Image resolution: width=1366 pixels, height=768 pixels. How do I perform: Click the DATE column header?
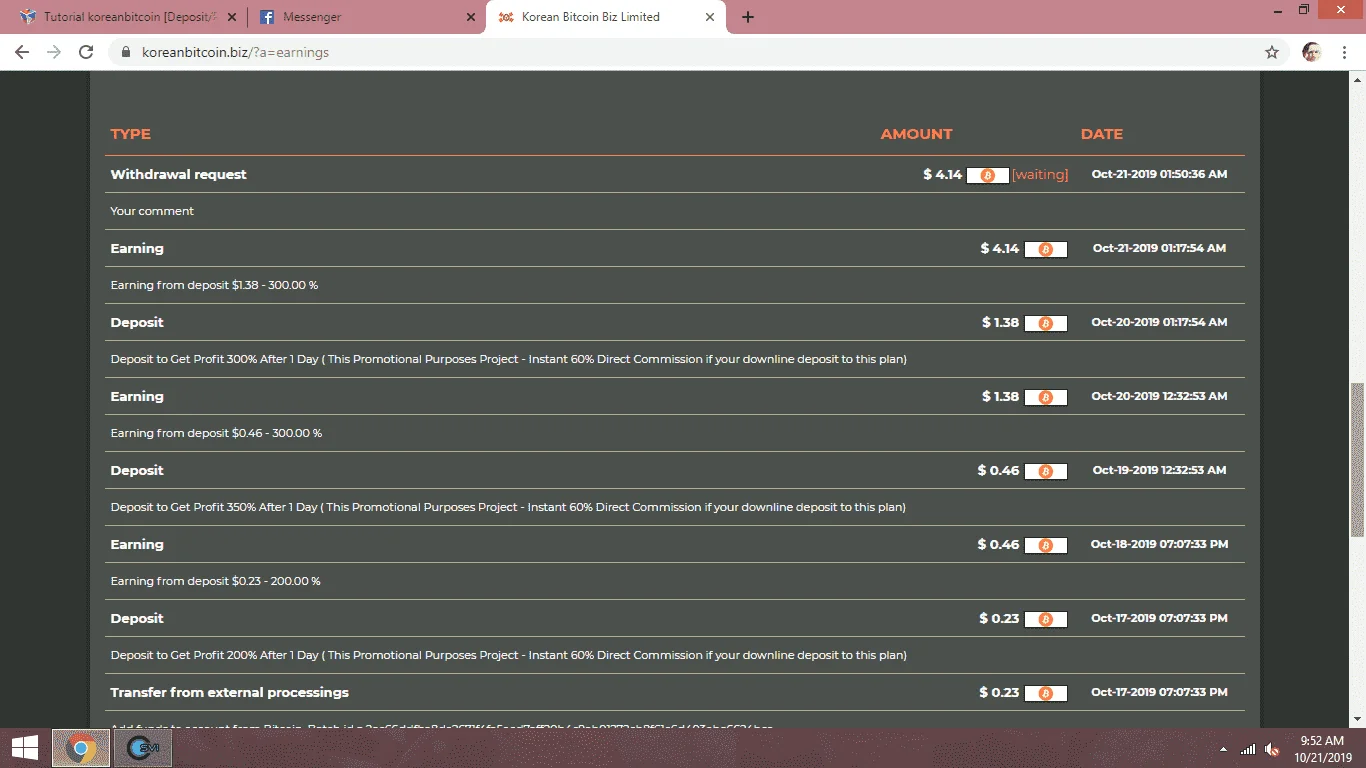tap(1102, 134)
